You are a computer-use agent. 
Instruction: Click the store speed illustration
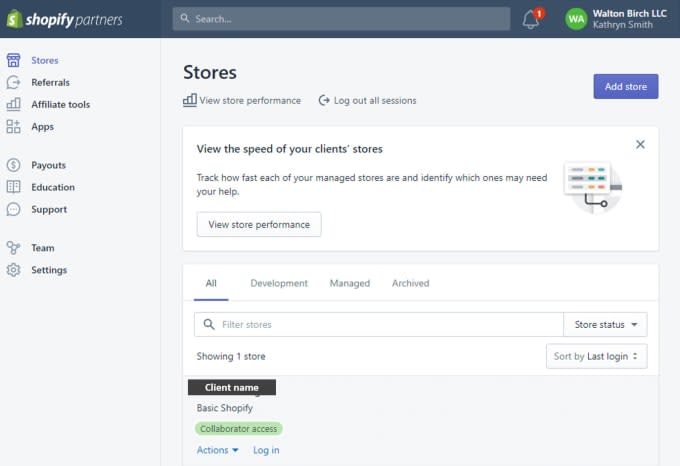(x=593, y=187)
